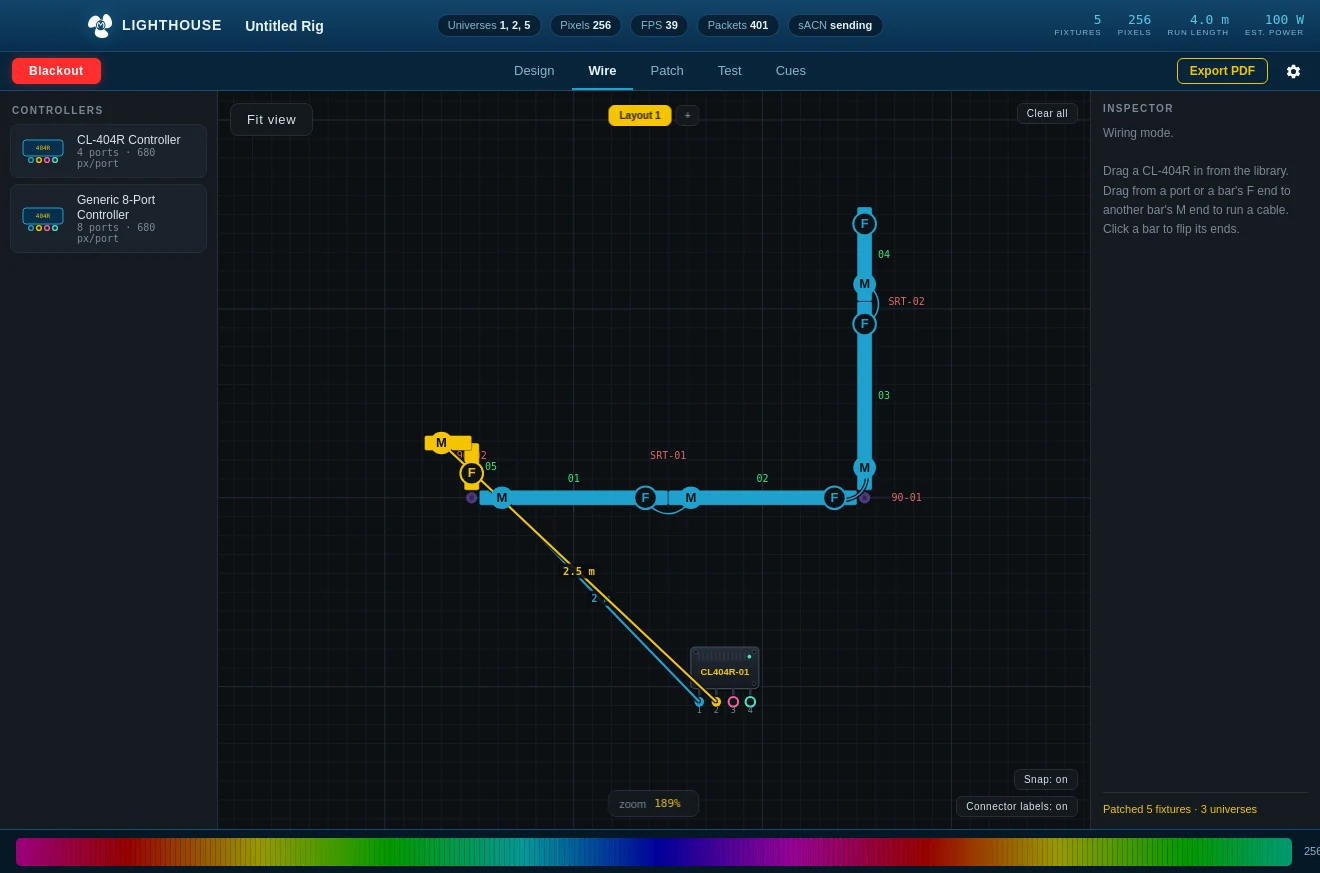Switch to the Design tab
The width and height of the screenshot is (1320, 873).
534,71
